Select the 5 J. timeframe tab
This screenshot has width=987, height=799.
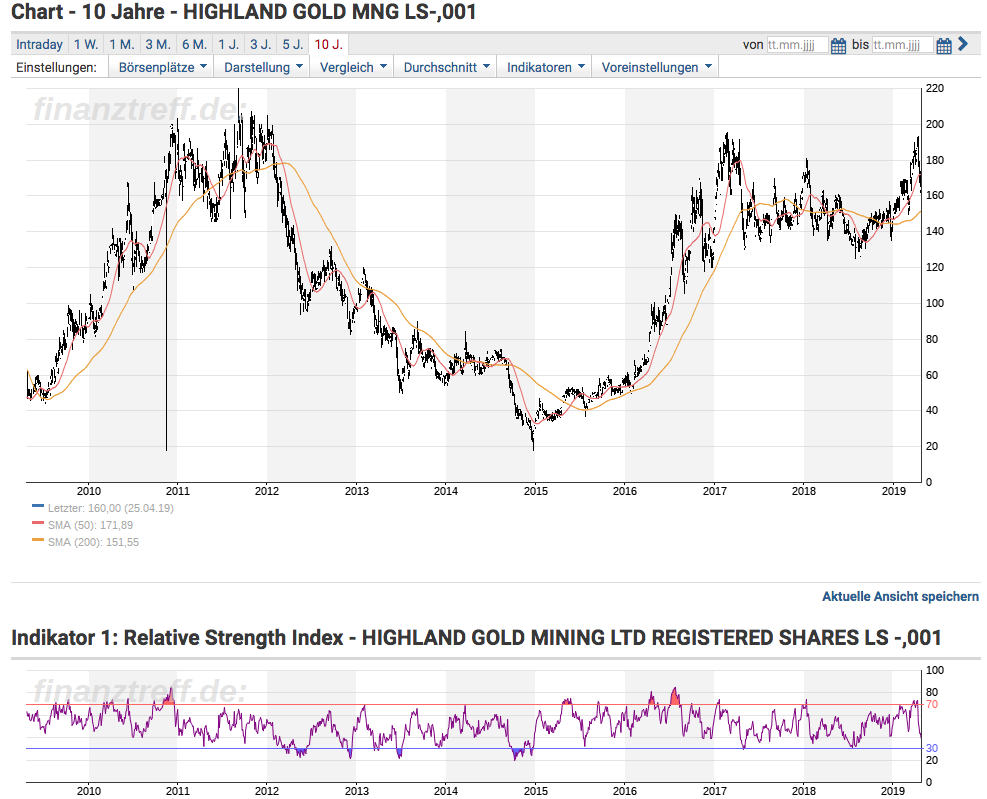tap(293, 45)
